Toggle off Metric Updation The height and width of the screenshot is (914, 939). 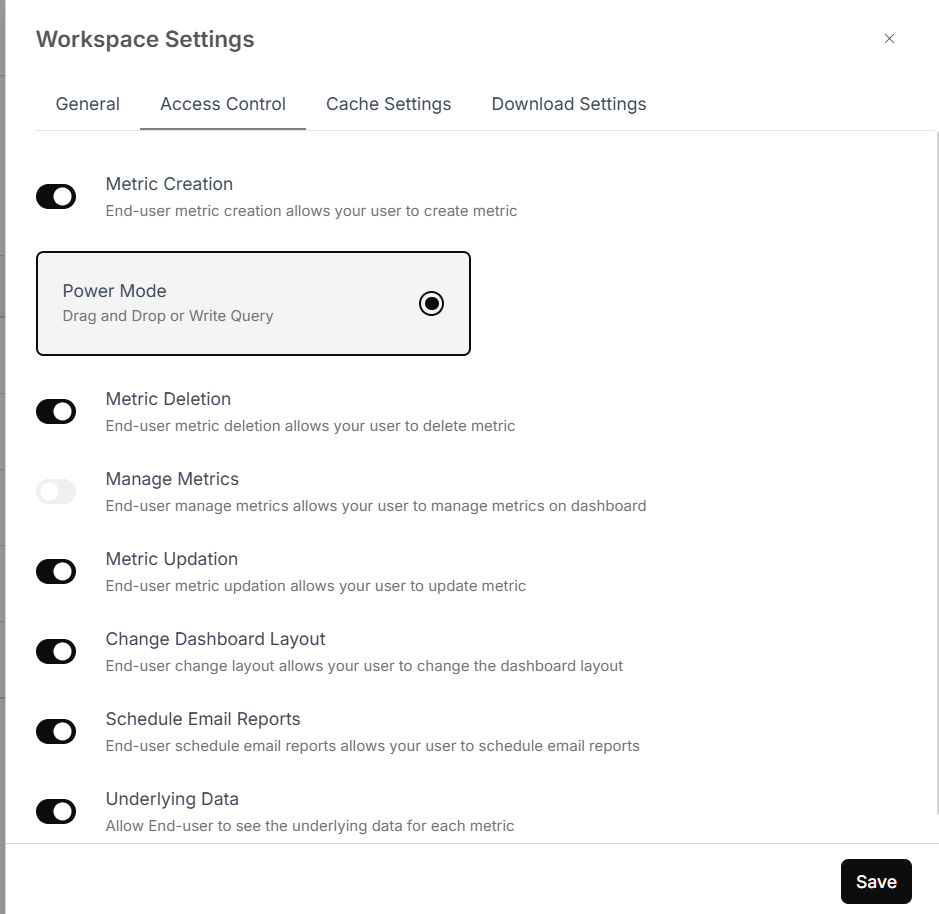[x=56, y=571]
